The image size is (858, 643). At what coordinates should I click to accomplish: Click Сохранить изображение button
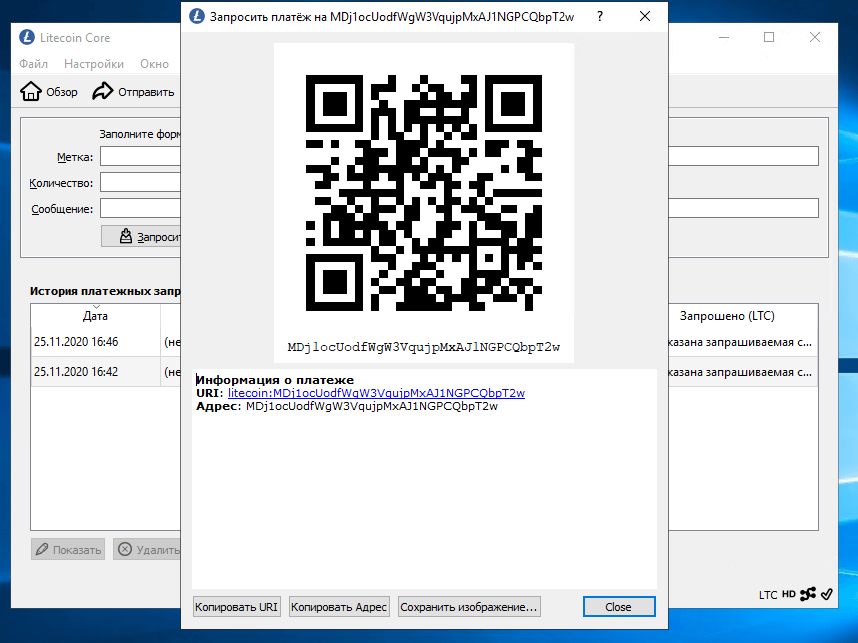(469, 606)
